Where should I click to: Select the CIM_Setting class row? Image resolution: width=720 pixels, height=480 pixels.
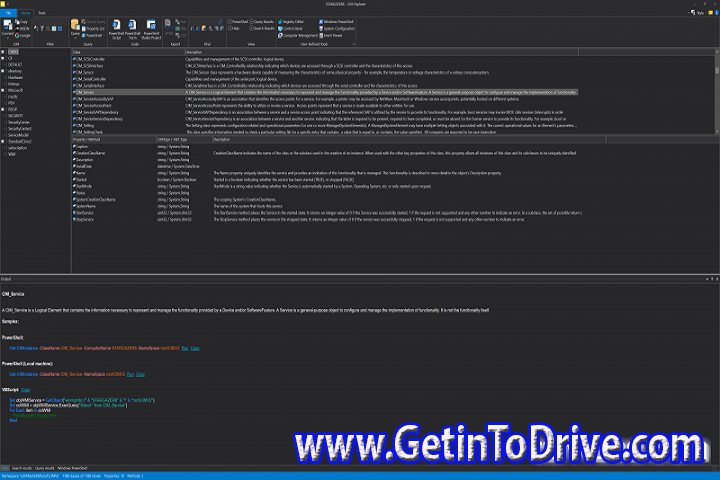click(x=325, y=125)
